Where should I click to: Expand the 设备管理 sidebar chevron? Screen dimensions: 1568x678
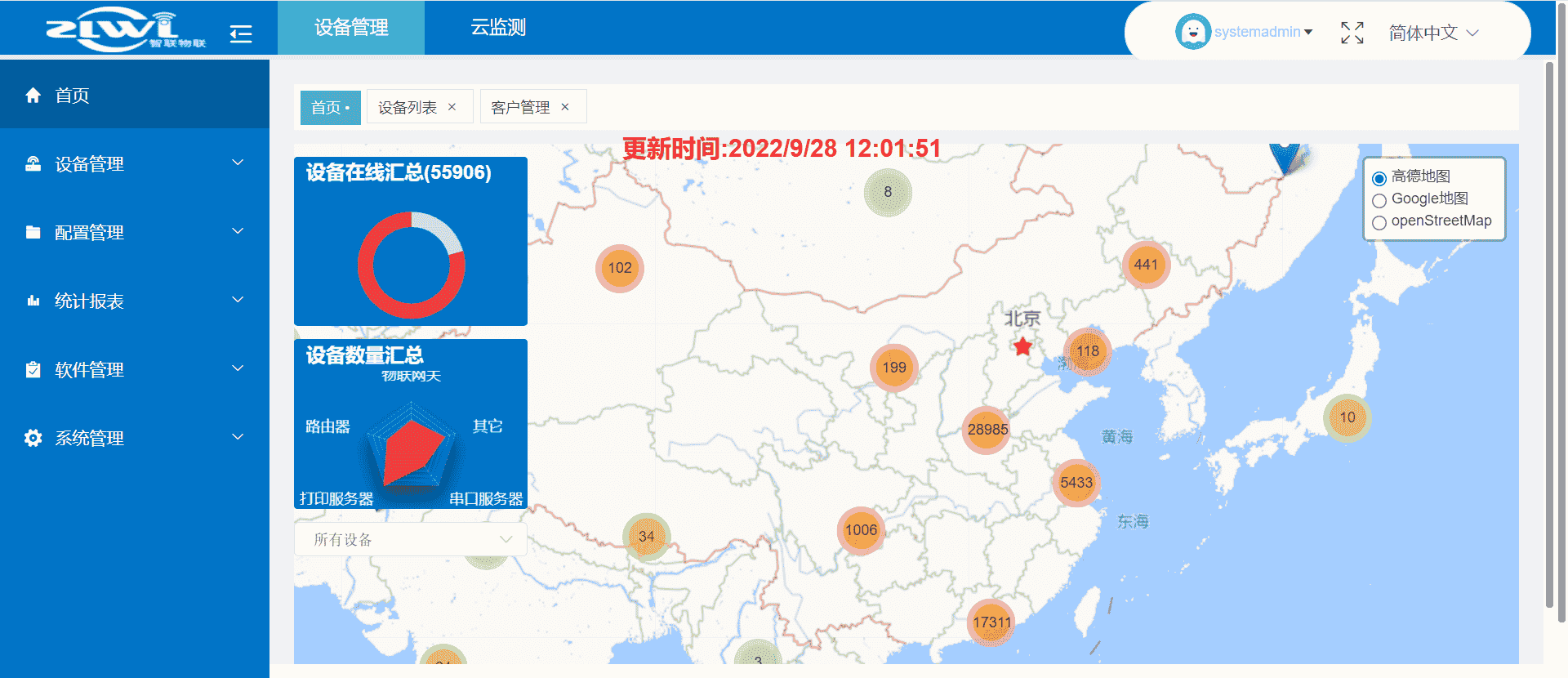point(238,163)
